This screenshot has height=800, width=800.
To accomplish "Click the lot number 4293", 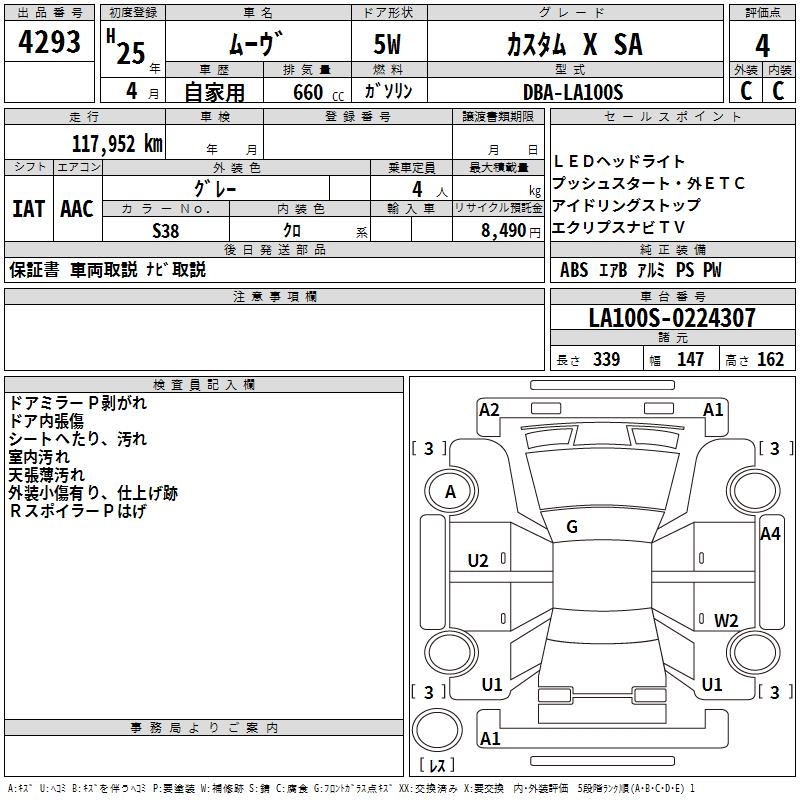I will pyautogui.click(x=50, y=43).
